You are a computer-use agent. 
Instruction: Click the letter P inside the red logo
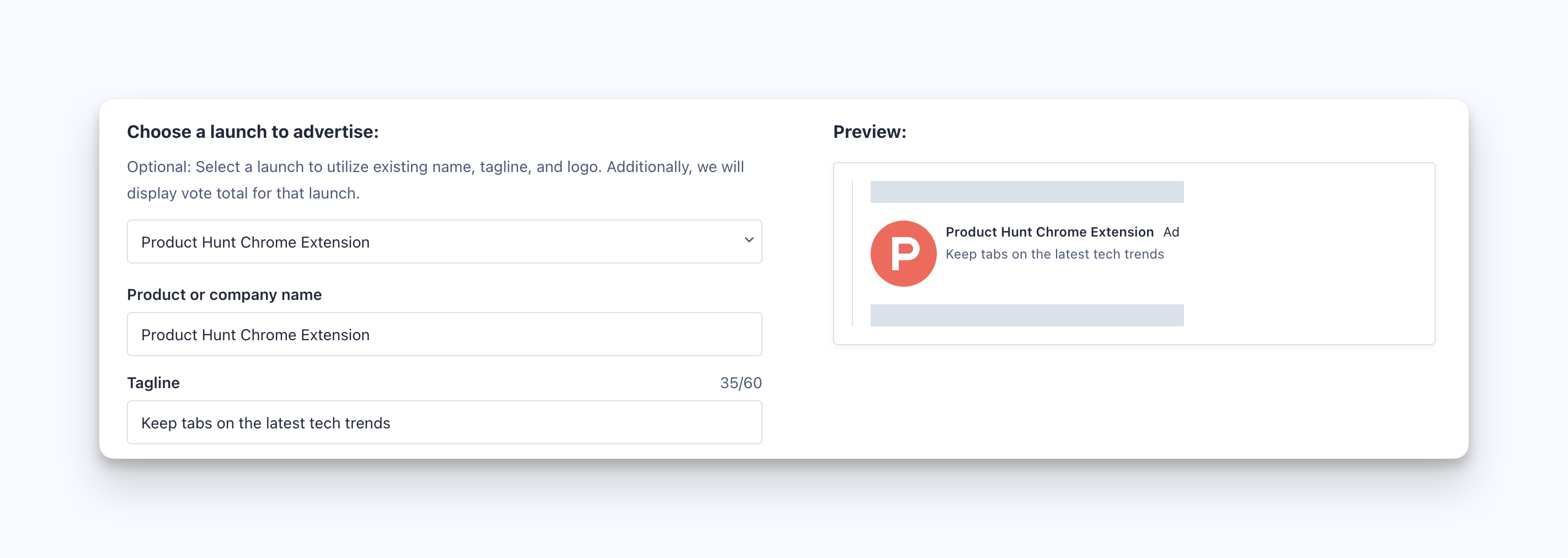click(904, 253)
